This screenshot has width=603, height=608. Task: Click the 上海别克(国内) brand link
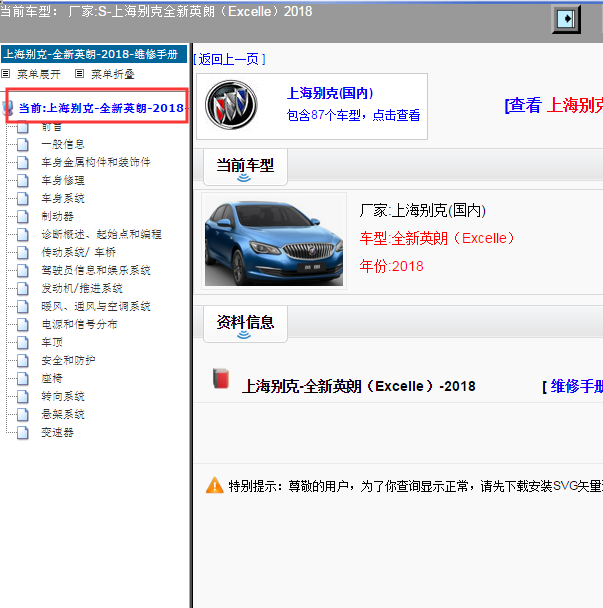click(x=330, y=93)
